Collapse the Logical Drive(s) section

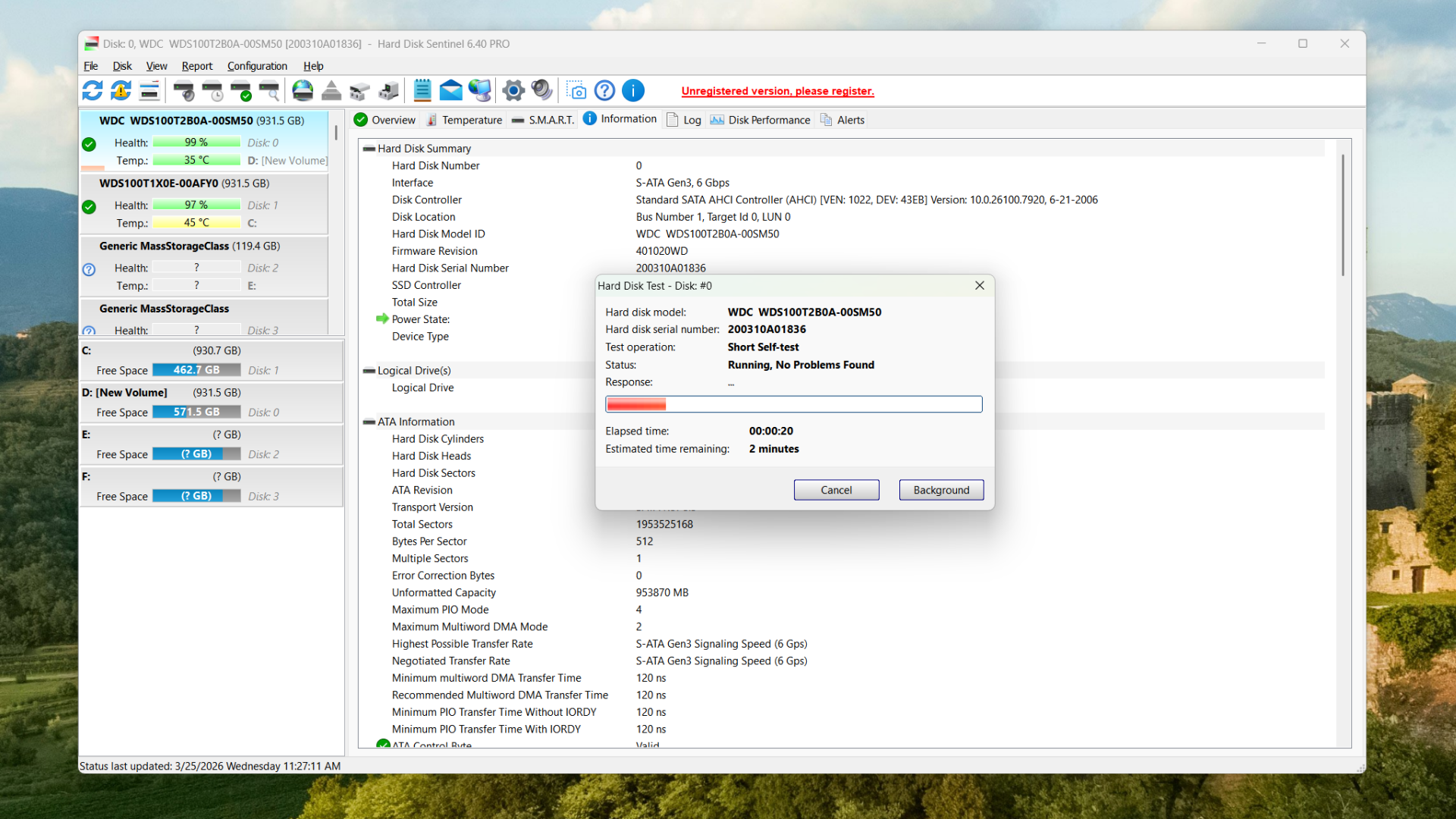pyautogui.click(x=369, y=371)
